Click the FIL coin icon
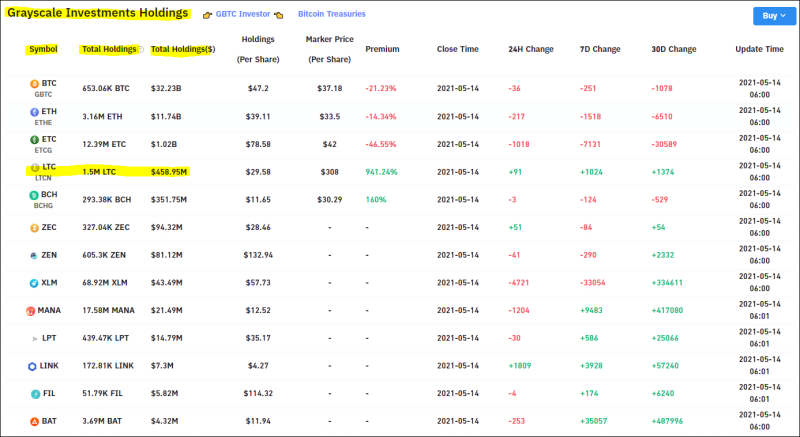The width and height of the screenshot is (800, 437). 35,394
